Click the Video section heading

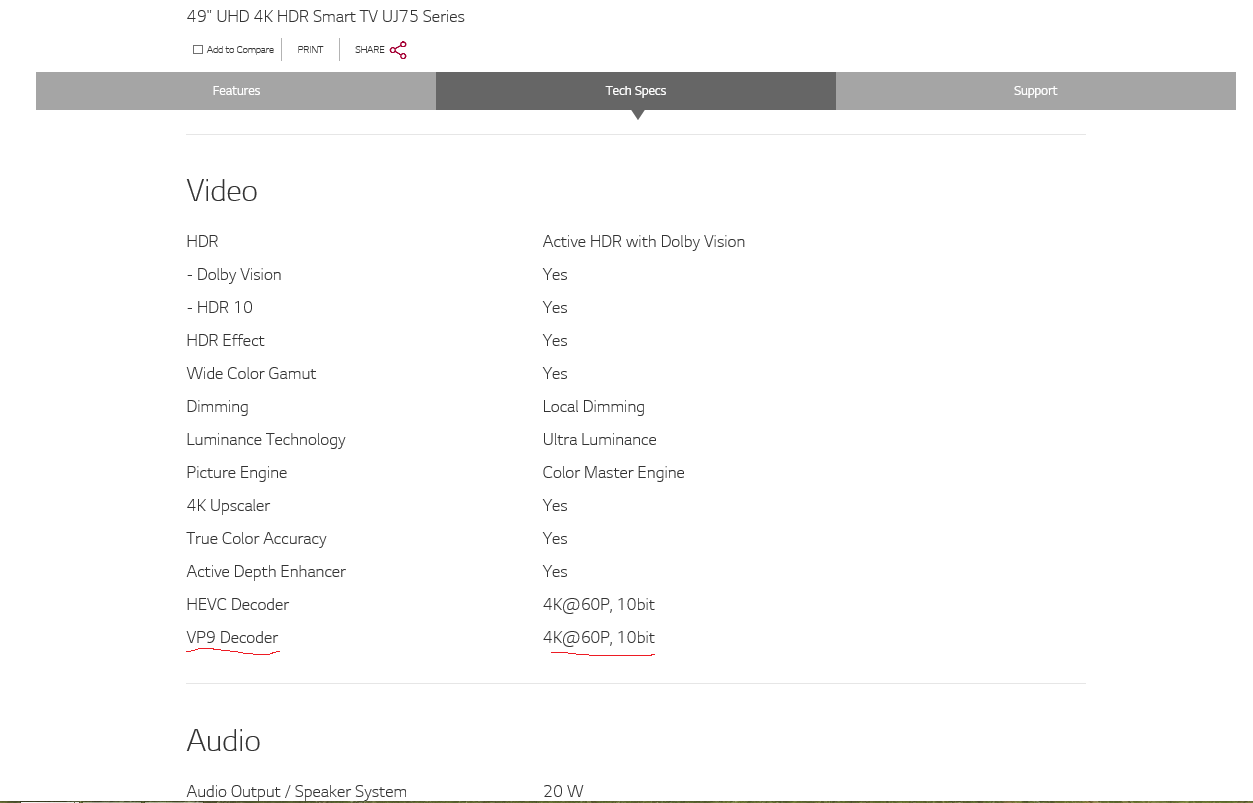click(222, 191)
